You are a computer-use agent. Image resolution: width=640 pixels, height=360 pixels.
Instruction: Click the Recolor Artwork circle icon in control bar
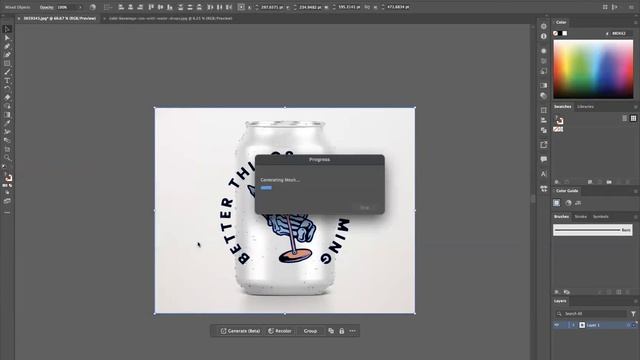[x=93, y=7]
